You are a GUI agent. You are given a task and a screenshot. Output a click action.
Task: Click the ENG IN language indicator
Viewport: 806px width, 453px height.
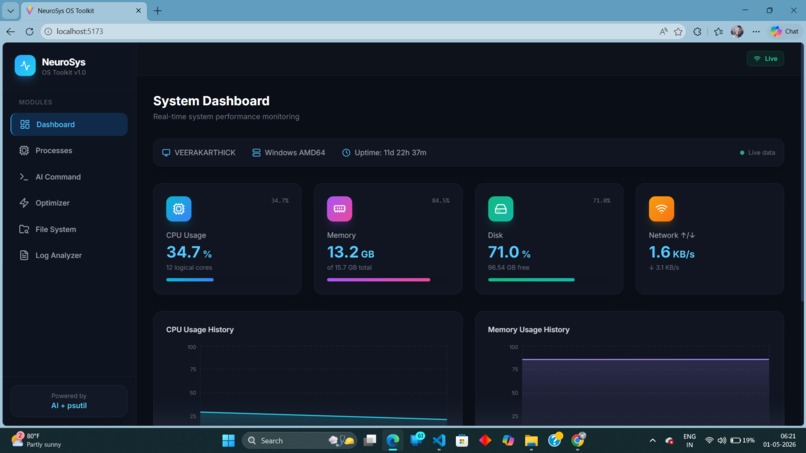689,441
